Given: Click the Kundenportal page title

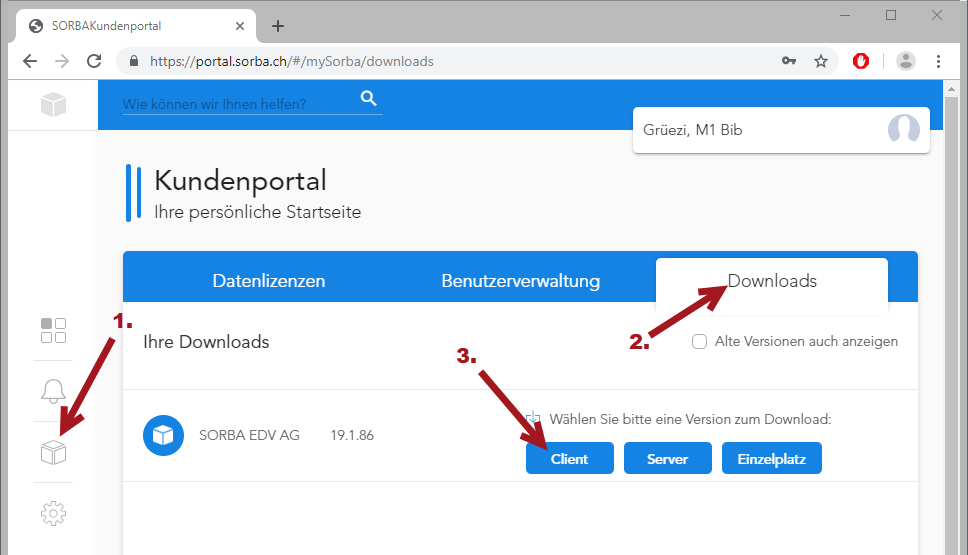Looking at the screenshot, I should (240, 180).
